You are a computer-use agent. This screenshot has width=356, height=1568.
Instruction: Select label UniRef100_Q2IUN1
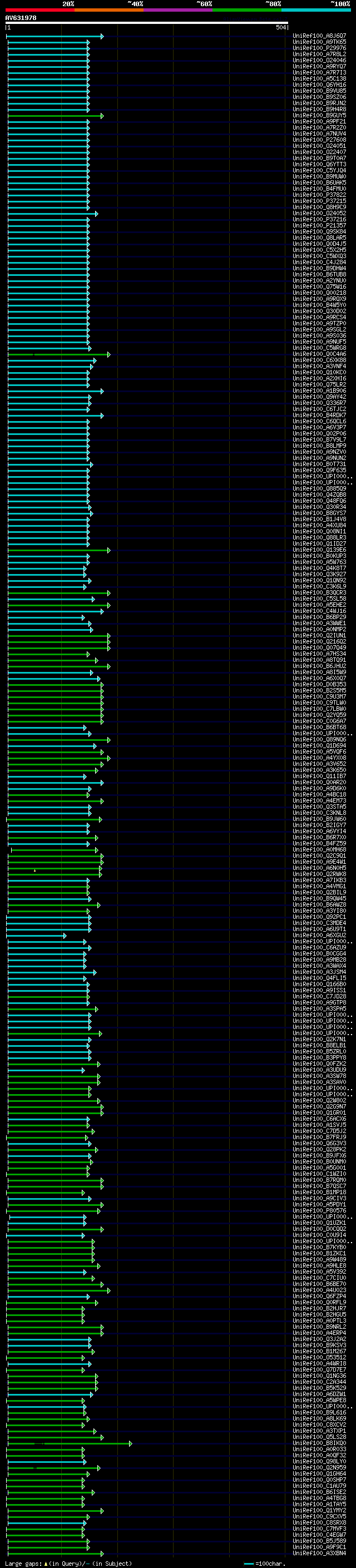[x=319, y=636]
